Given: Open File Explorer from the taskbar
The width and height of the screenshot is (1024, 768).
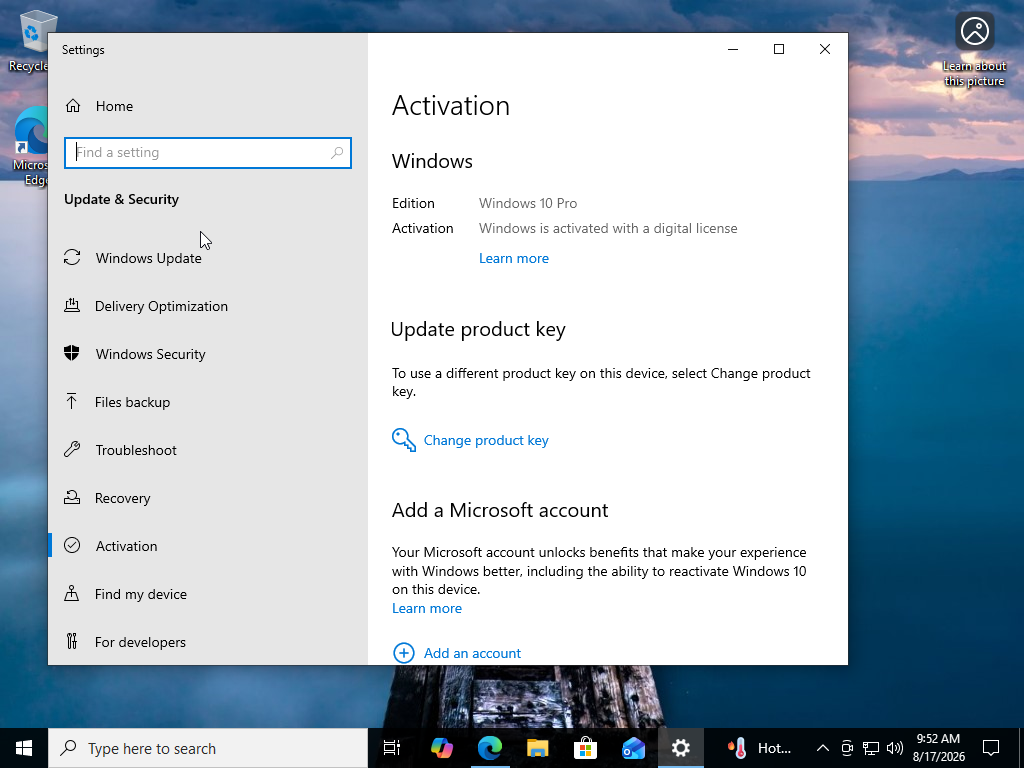Looking at the screenshot, I should coord(537,748).
